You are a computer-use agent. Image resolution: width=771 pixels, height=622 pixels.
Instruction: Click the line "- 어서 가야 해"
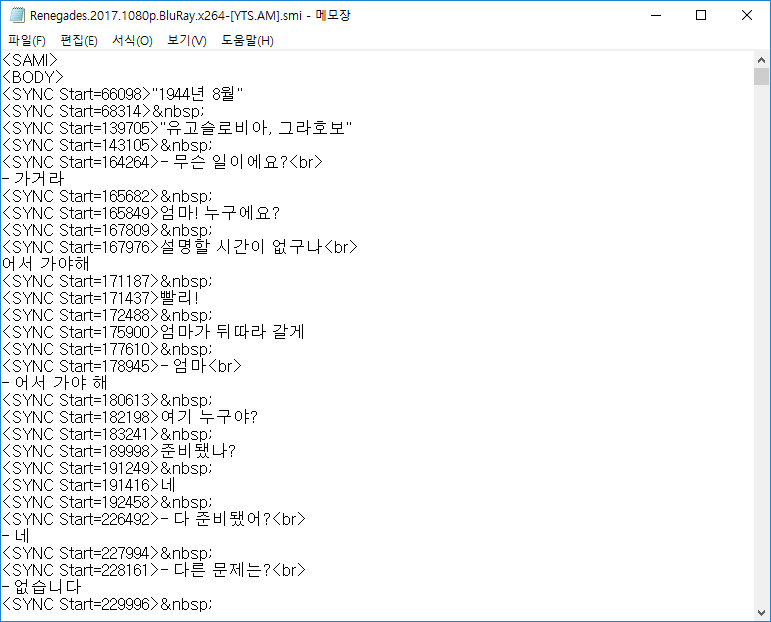coord(55,383)
